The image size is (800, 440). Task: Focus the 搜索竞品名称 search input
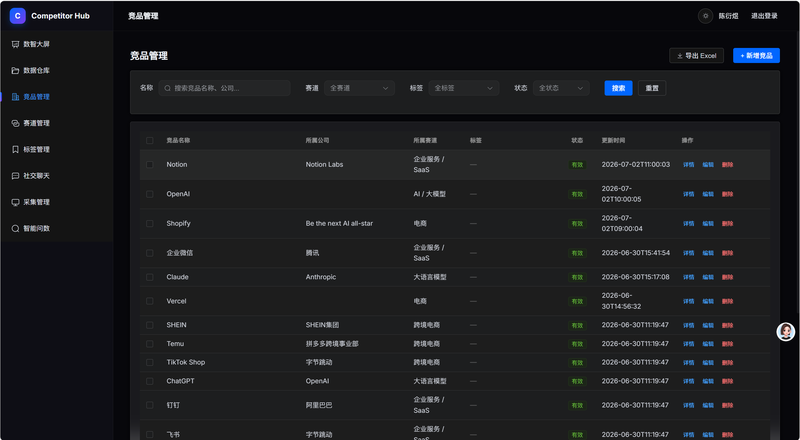224,88
